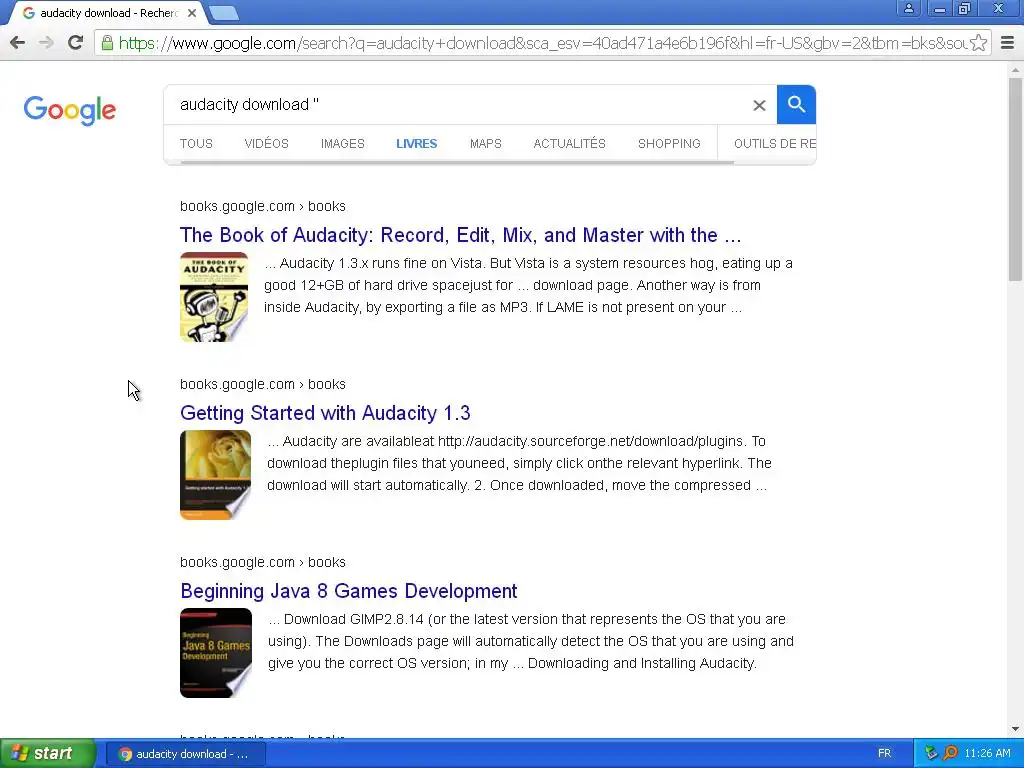Click the browser address bar URL

click(x=542, y=43)
